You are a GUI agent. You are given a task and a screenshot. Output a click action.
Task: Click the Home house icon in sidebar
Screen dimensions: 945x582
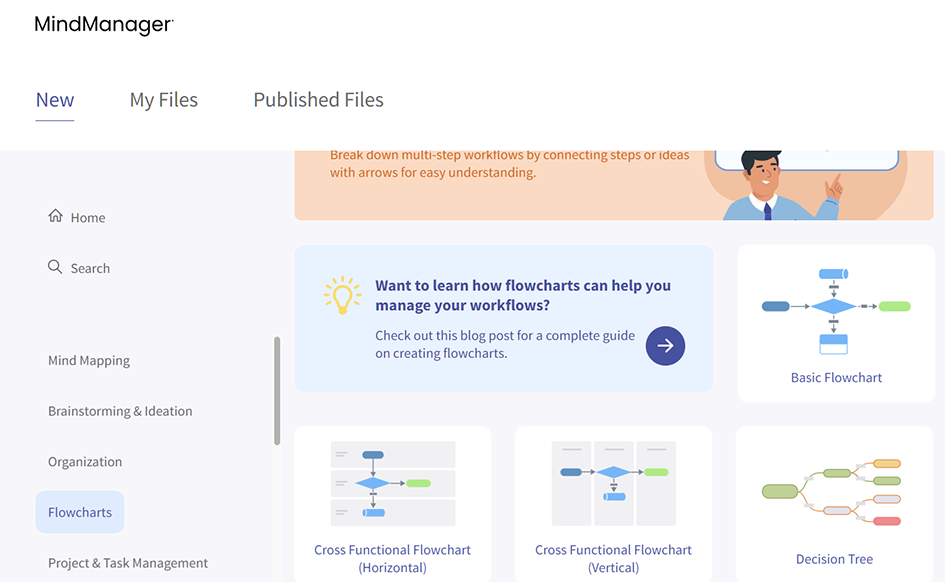click(56, 216)
